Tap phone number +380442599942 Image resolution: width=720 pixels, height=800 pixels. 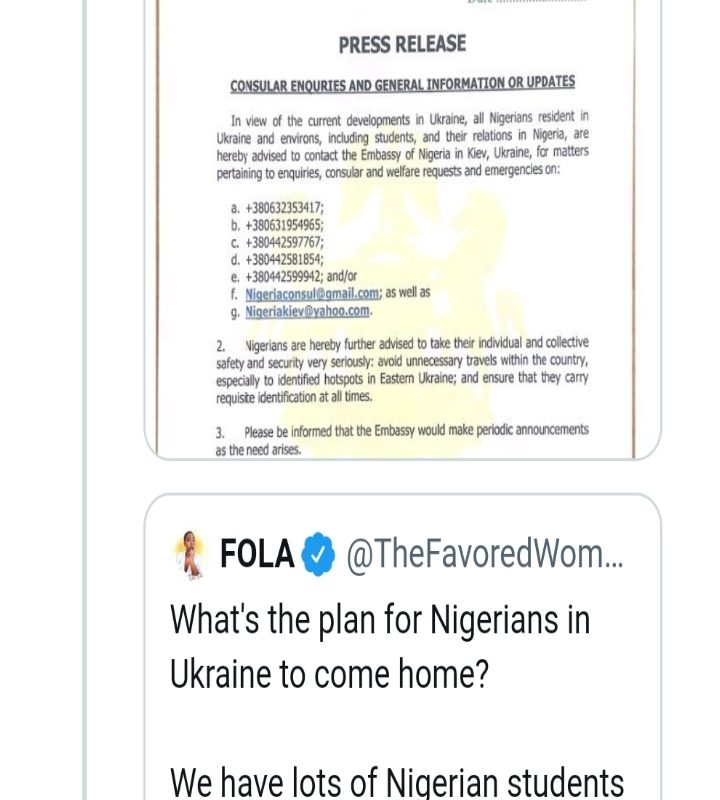(x=285, y=276)
